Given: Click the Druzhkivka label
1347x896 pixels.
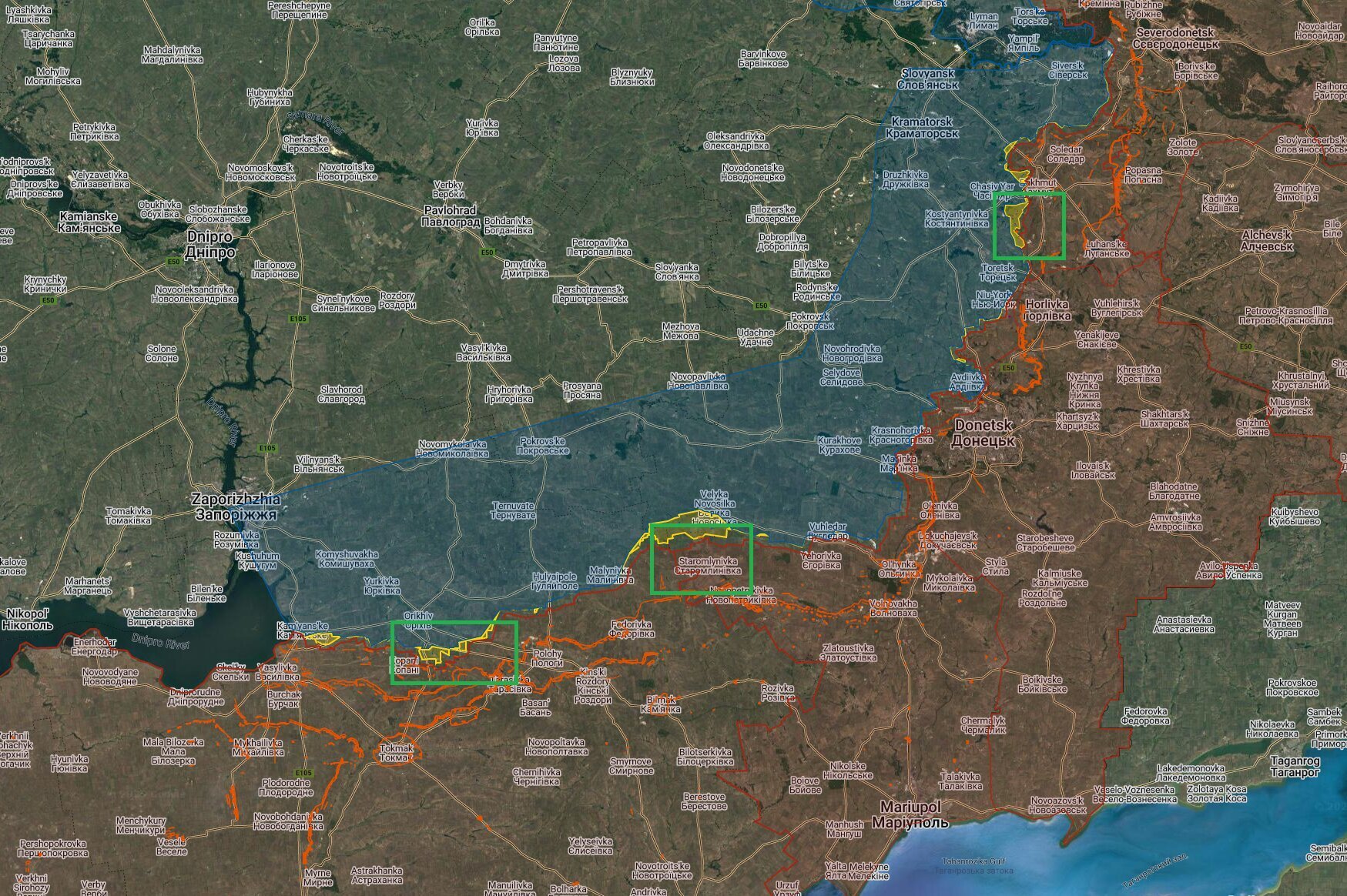Looking at the screenshot, I should point(905,179).
